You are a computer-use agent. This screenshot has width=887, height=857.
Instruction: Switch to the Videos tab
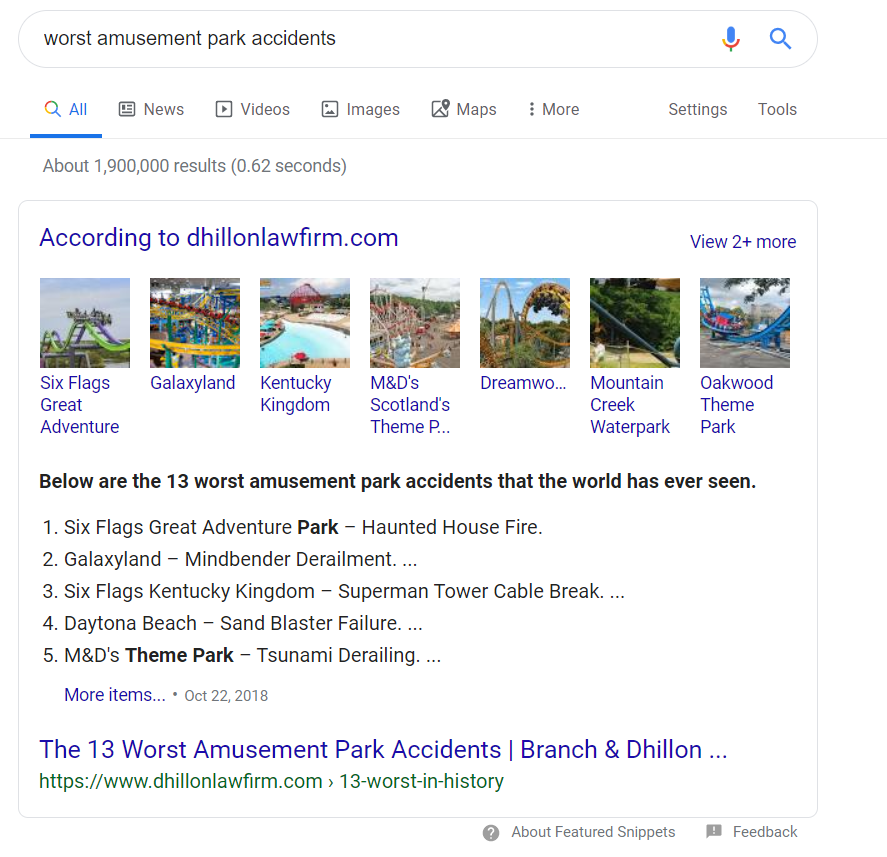point(252,109)
